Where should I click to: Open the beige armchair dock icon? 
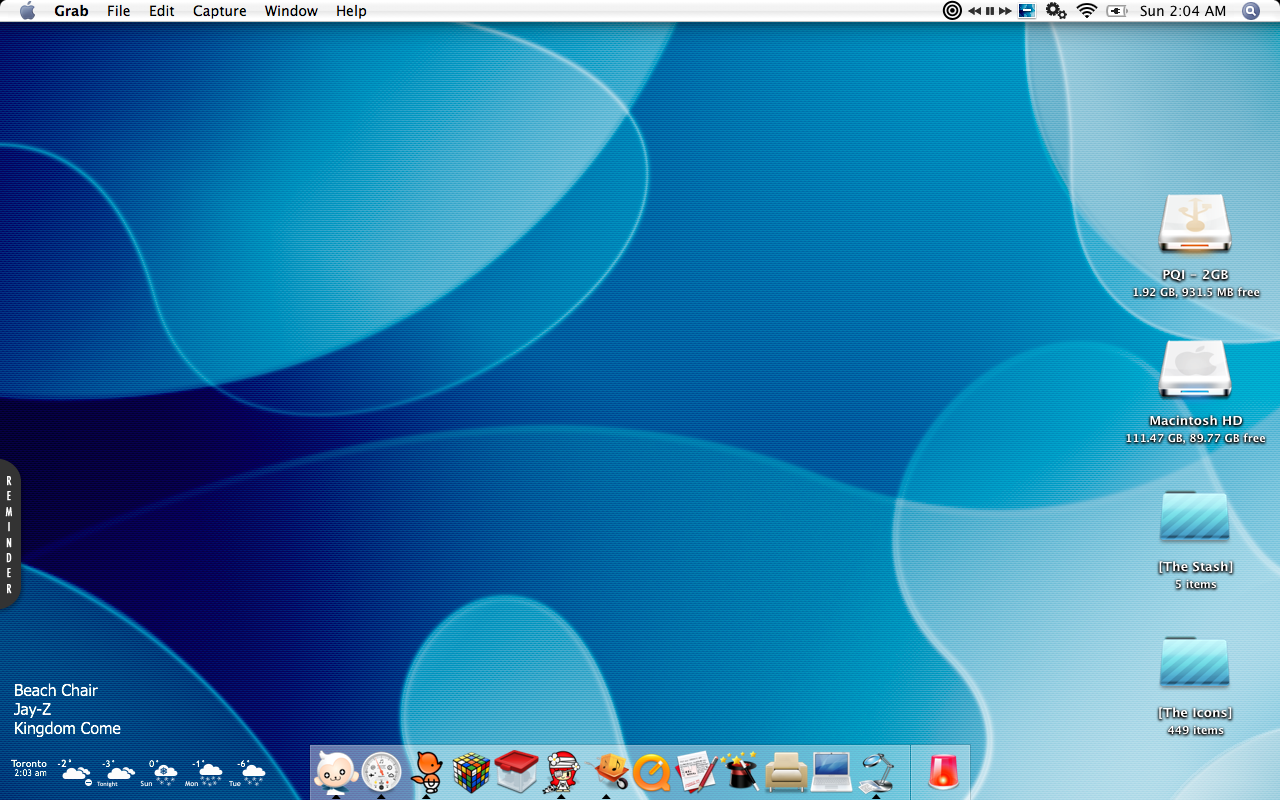tap(786, 772)
